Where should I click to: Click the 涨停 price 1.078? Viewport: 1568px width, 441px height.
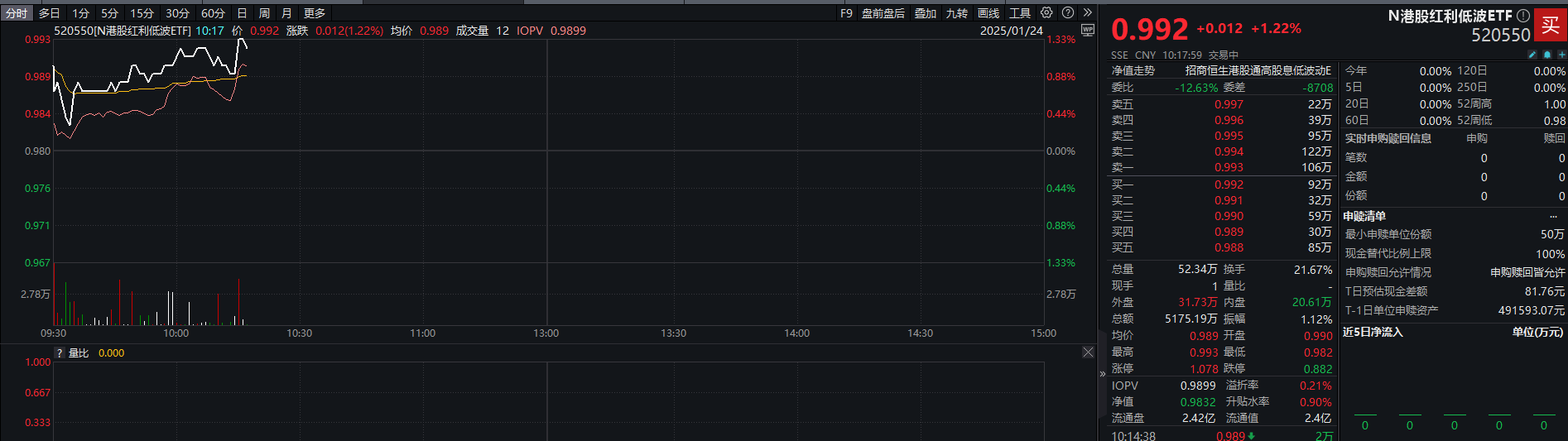click(x=1204, y=369)
